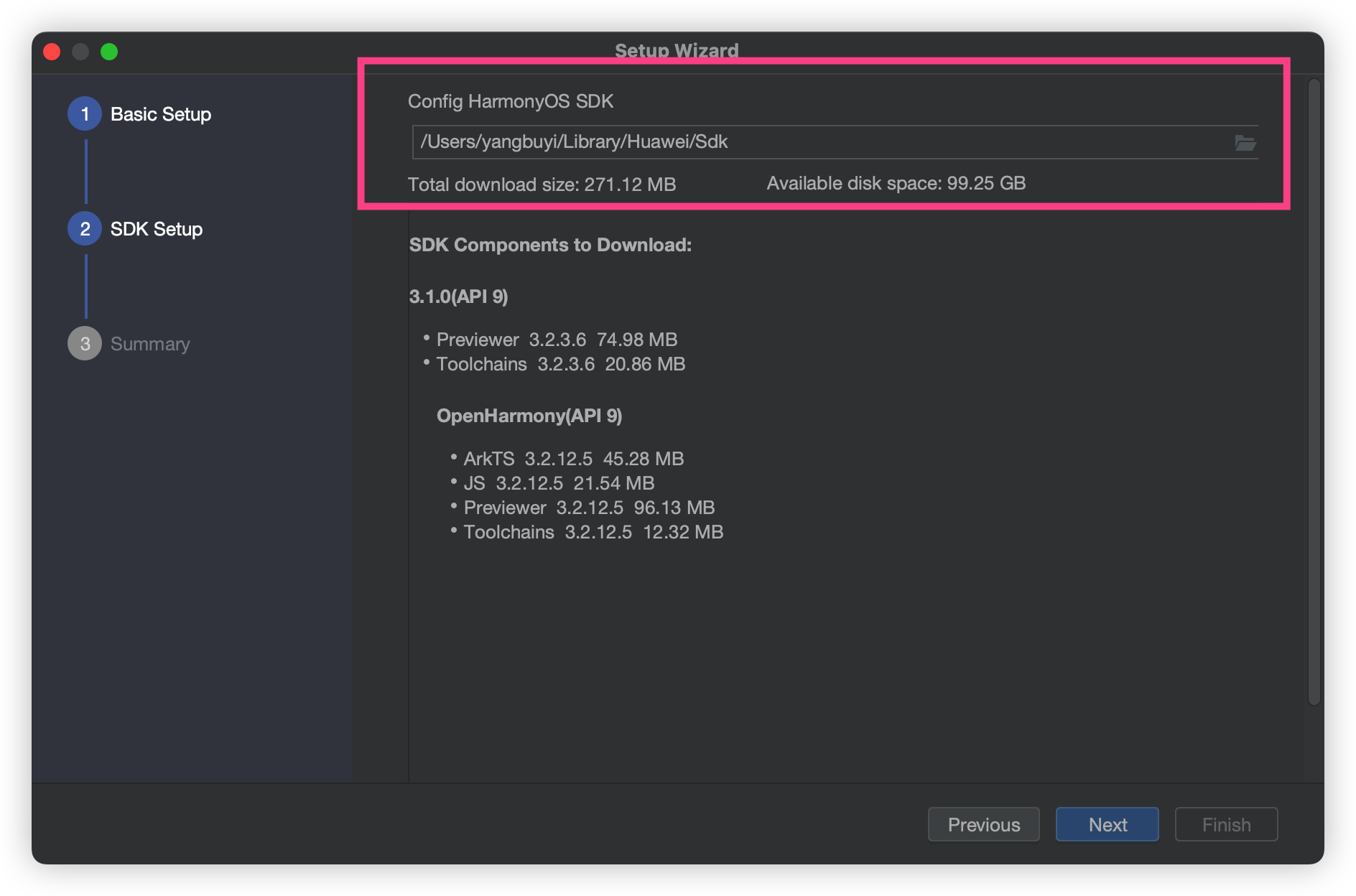Select Previewer 3.2.3.6 74.98 MB entry

(557, 340)
